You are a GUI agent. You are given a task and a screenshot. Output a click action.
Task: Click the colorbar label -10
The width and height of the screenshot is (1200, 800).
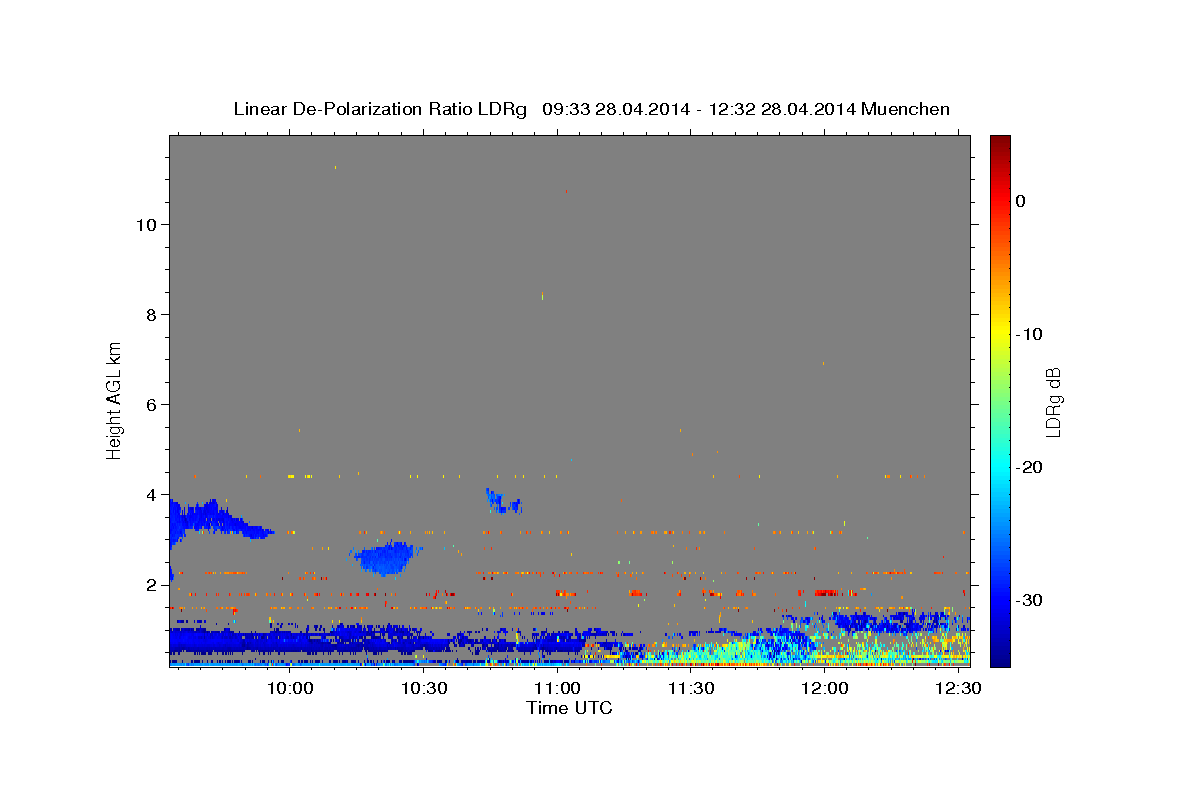pos(1029,334)
